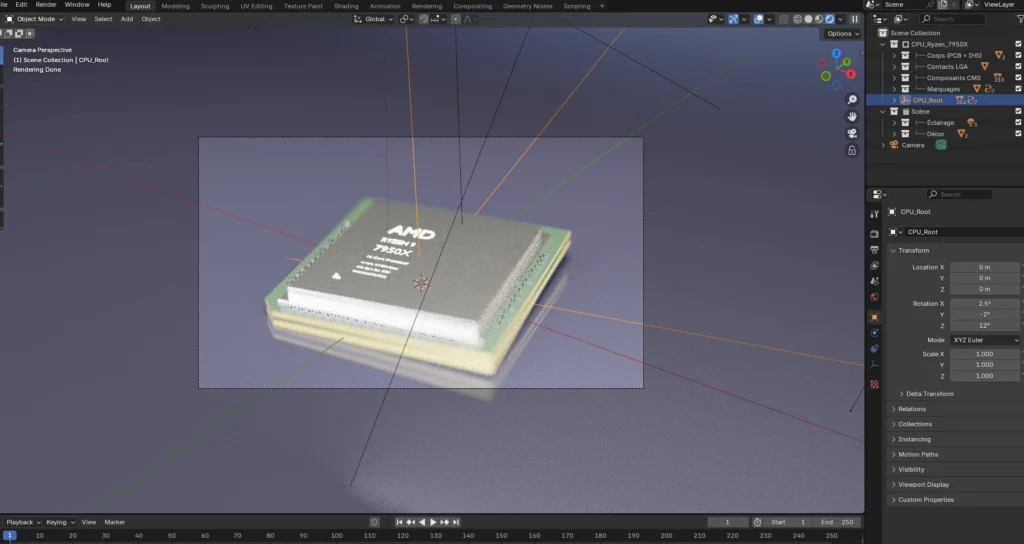Click the Options button in viewport
Viewport: 1024px width, 544px height.
coord(842,34)
